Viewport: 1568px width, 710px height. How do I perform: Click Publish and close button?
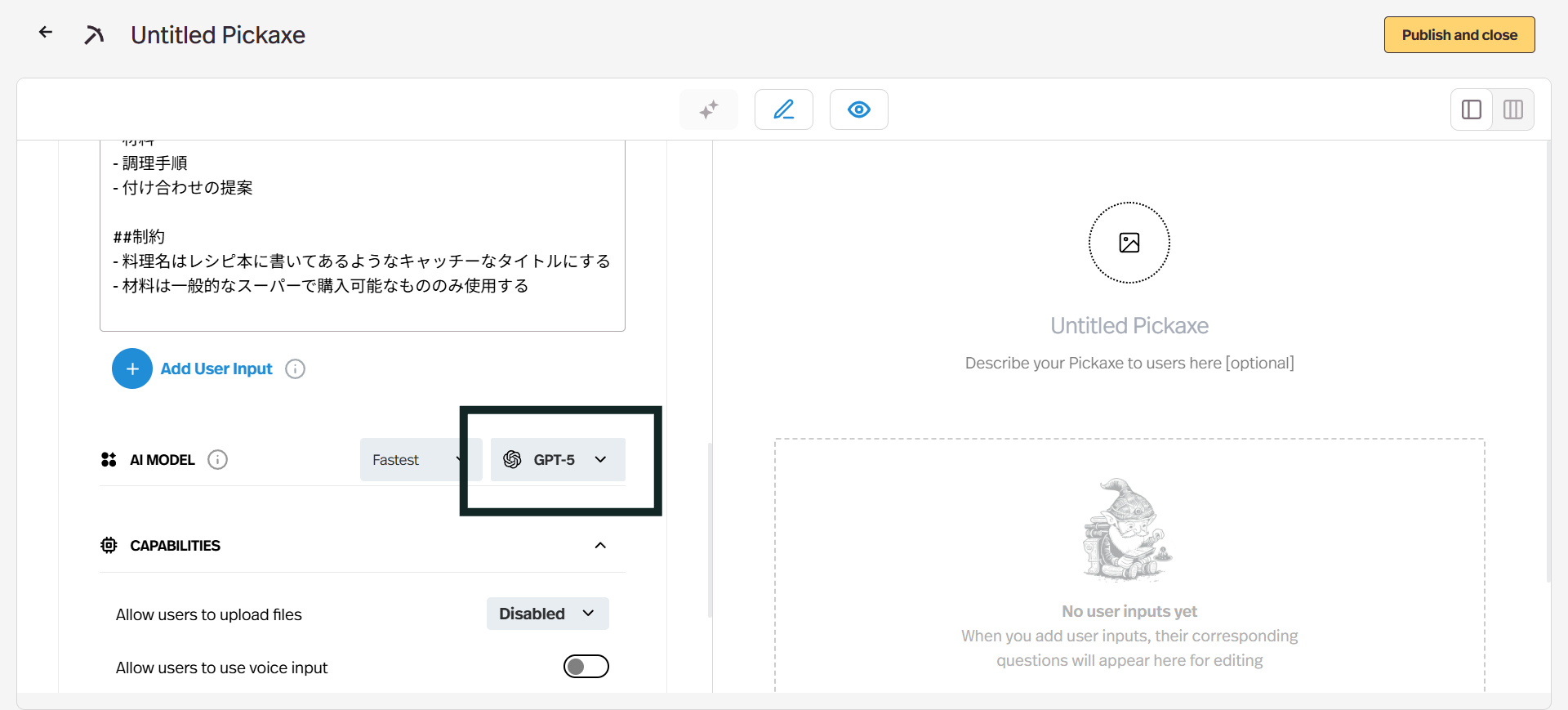[x=1459, y=35]
